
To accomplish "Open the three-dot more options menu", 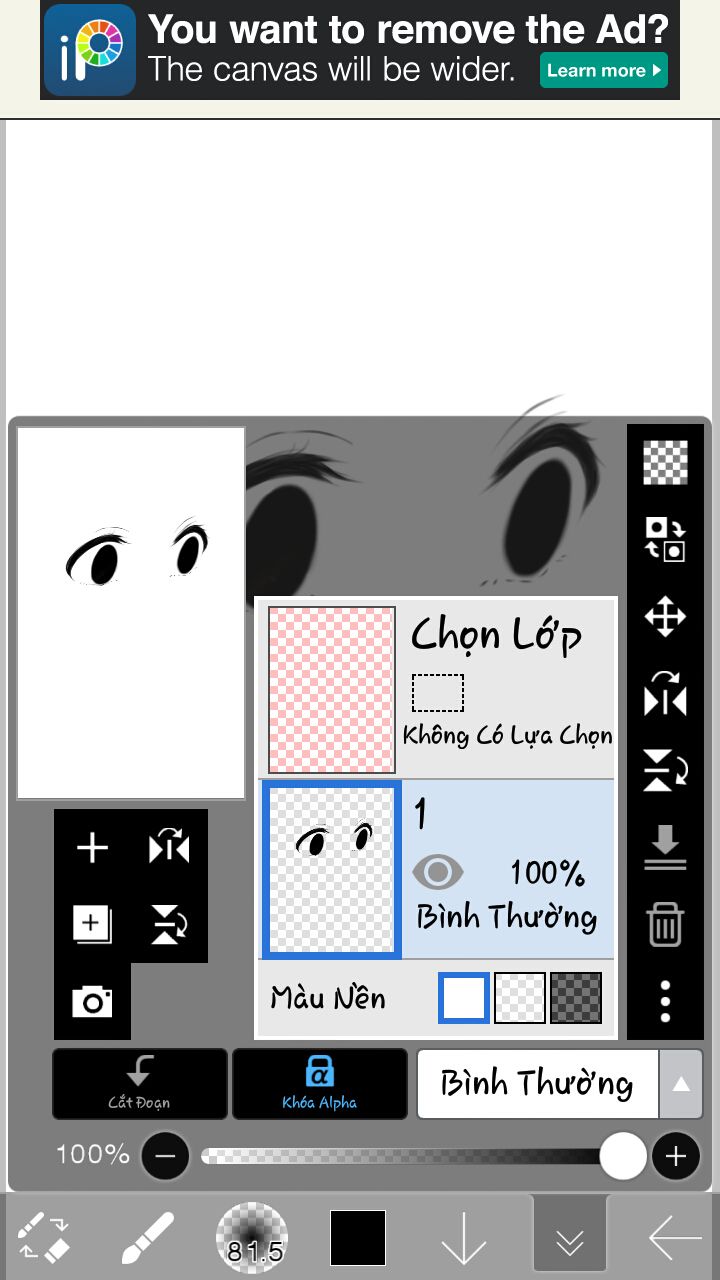I will tap(665, 1000).
